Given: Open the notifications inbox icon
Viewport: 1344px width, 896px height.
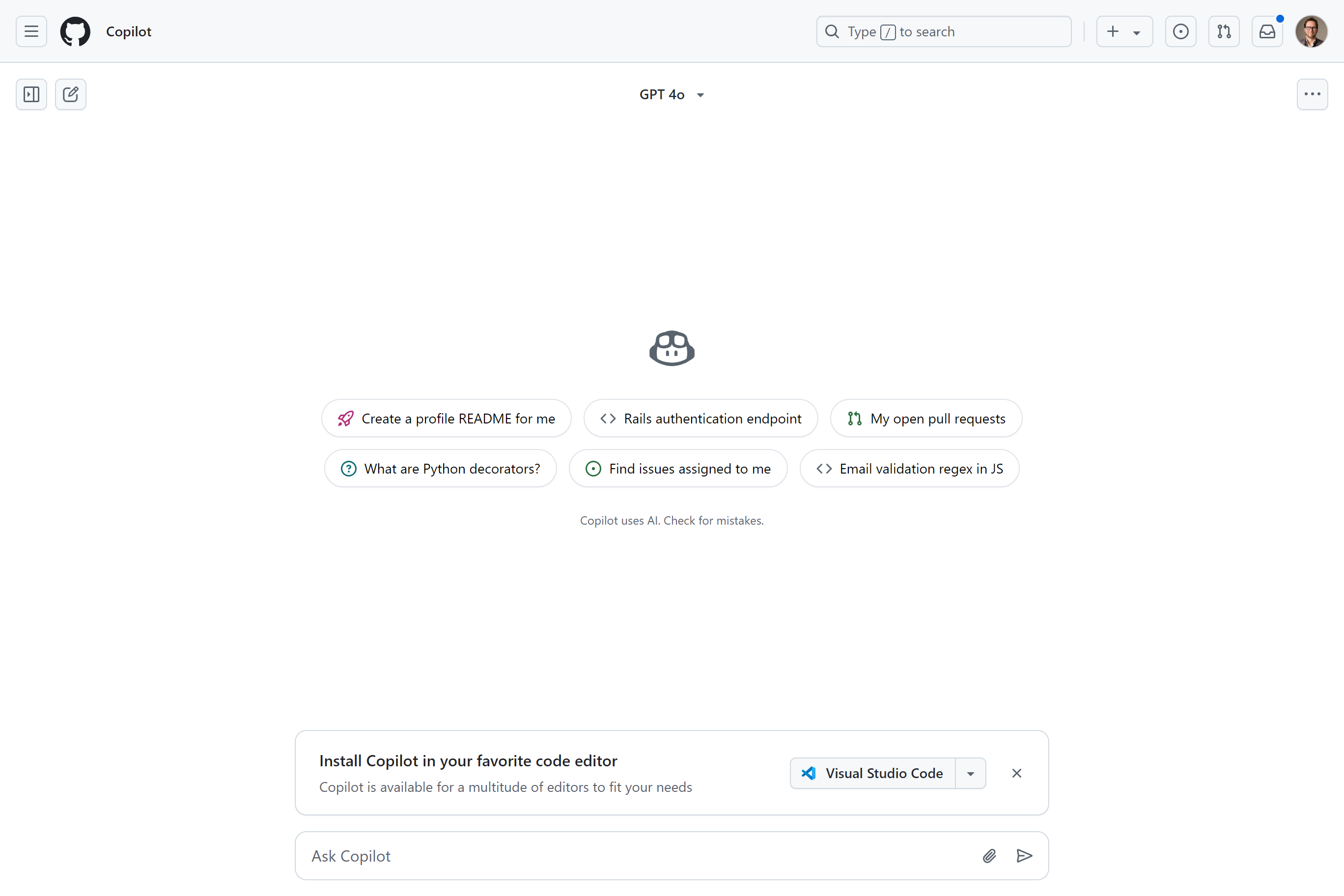Looking at the screenshot, I should (x=1267, y=31).
